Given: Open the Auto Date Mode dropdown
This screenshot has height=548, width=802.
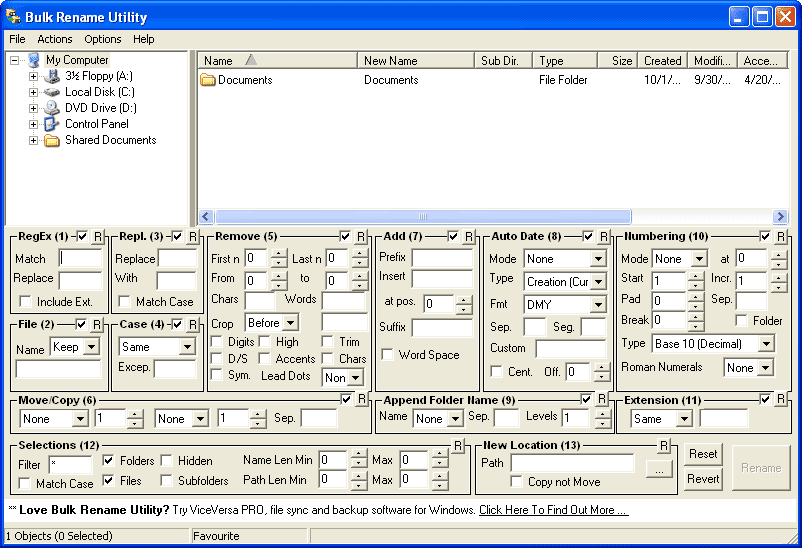Looking at the screenshot, I should [x=598, y=259].
